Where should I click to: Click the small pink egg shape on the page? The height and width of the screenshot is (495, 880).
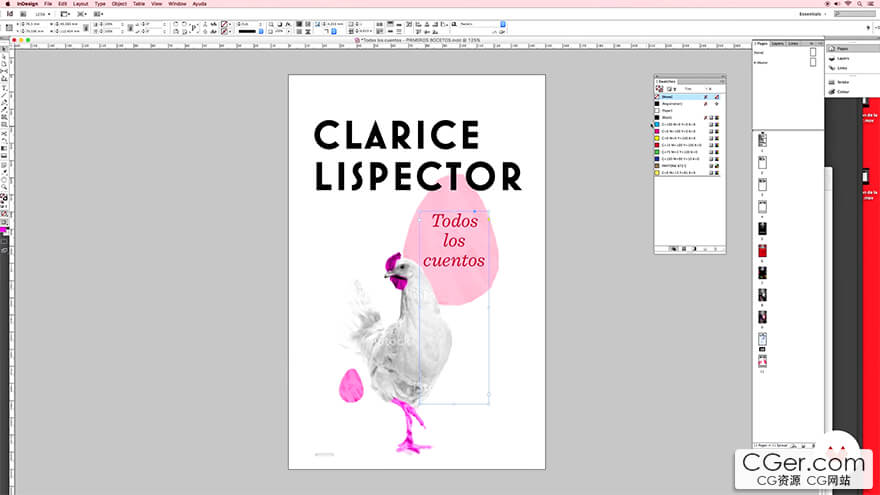(351, 386)
